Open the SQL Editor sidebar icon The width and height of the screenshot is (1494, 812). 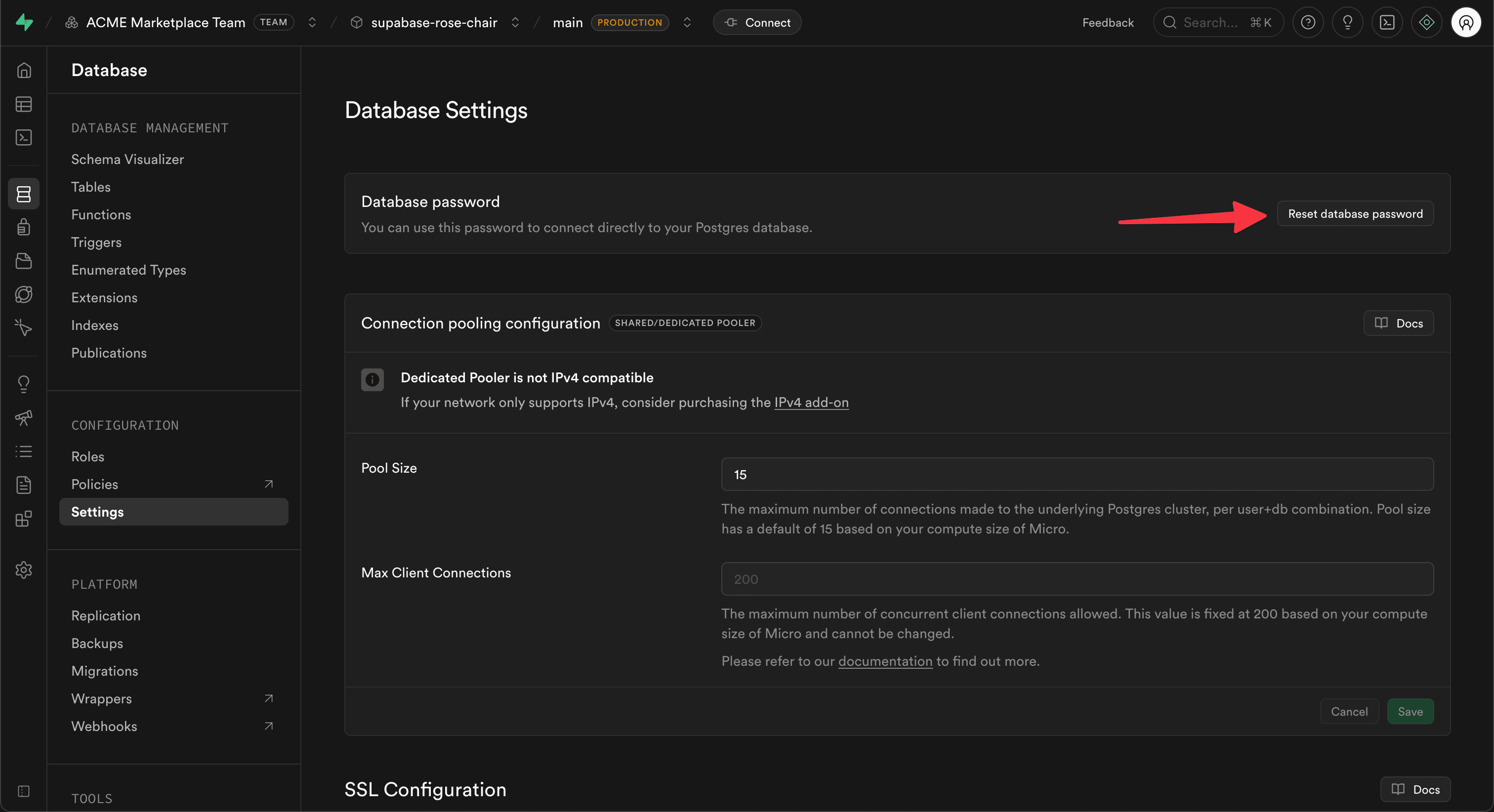24,137
